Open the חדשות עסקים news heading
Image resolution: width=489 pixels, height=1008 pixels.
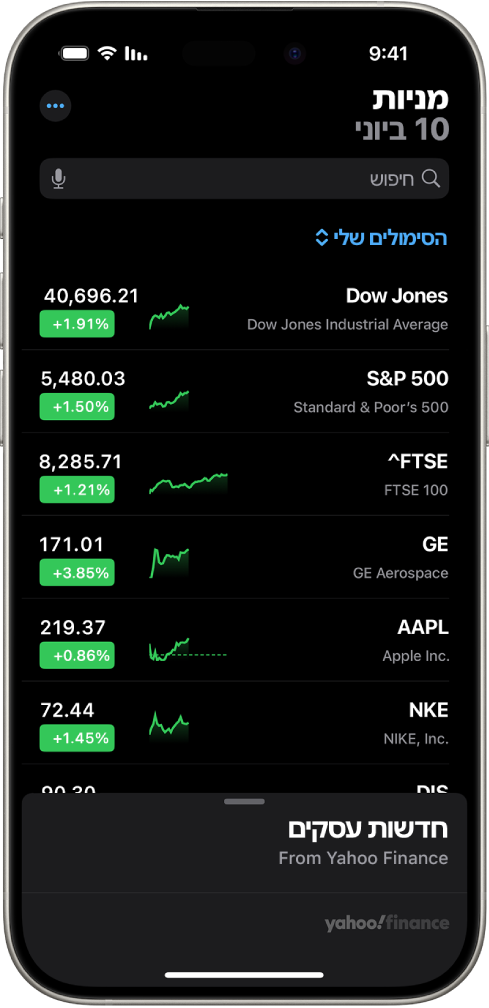pos(368,829)
